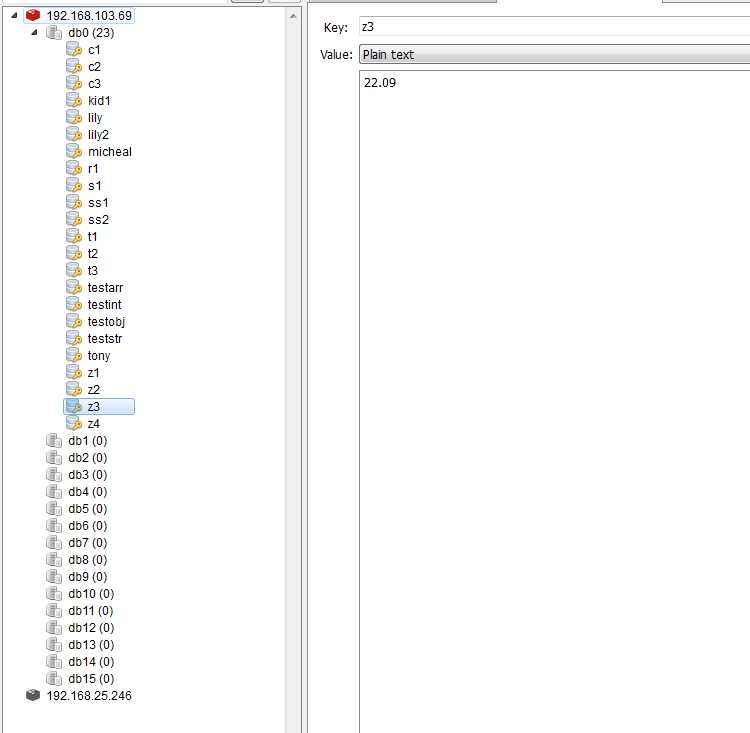Click the gray server icon of 192.168.25.246
The image size is (750, 733).
tap(33, 695)
